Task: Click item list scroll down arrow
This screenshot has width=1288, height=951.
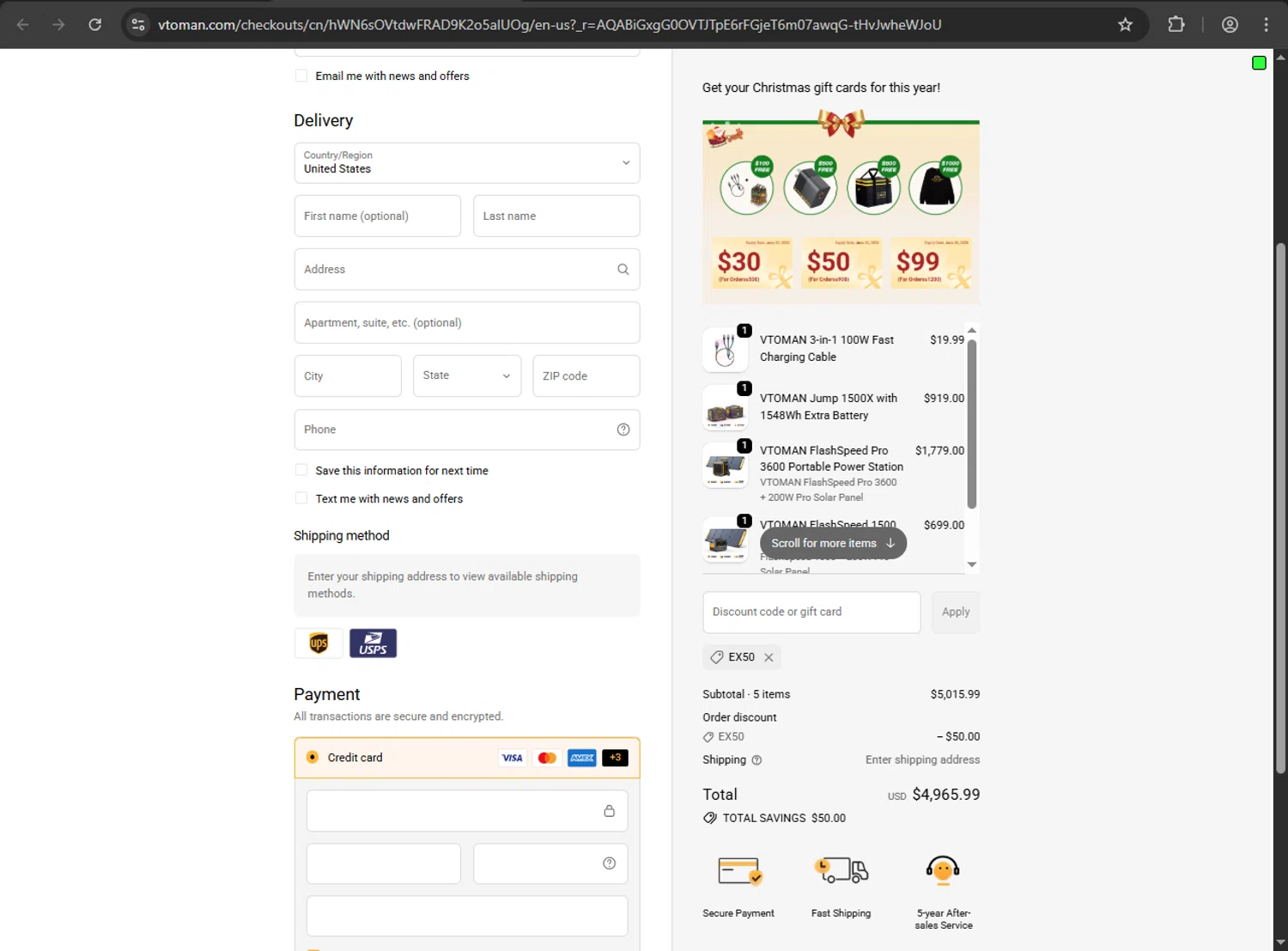Action: 972,564
